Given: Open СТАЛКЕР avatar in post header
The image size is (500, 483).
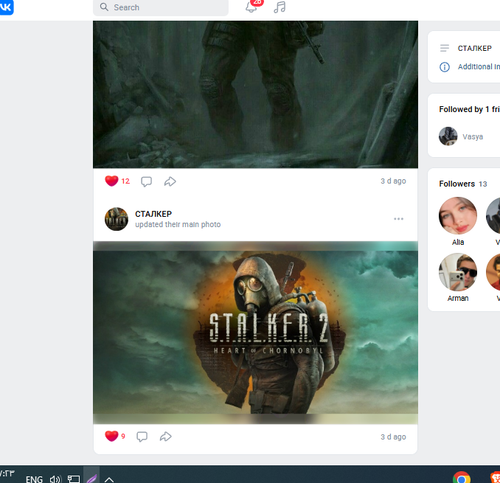Looking at the screenshot, I should click(x=116, y=219).
